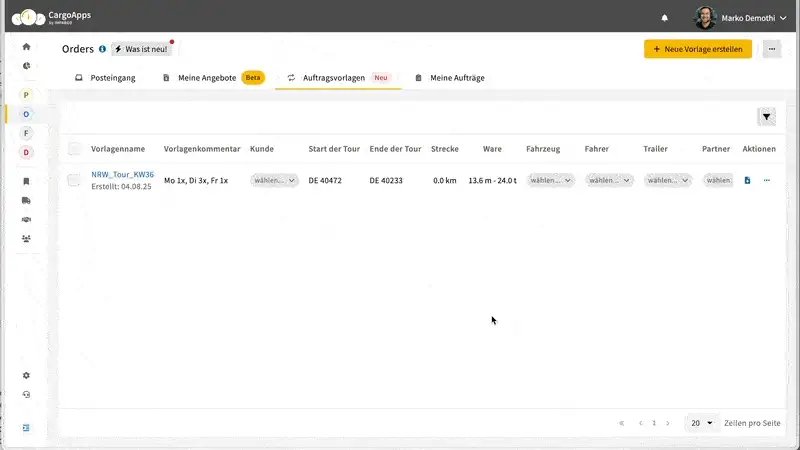Open the Fahrer wählen dropdown

click(x=609, y=180)
